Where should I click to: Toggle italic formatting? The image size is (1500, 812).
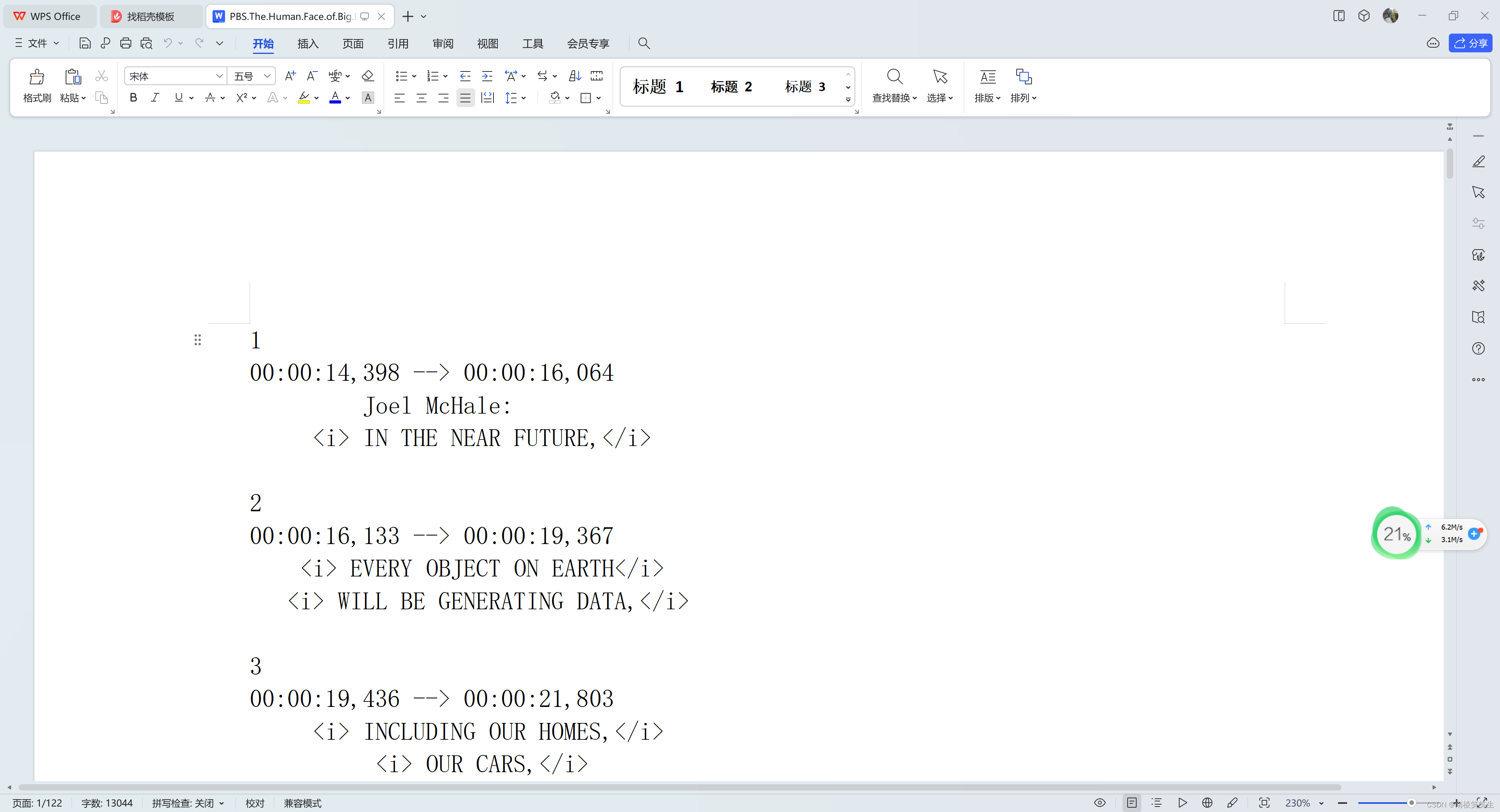click(155, 98)
